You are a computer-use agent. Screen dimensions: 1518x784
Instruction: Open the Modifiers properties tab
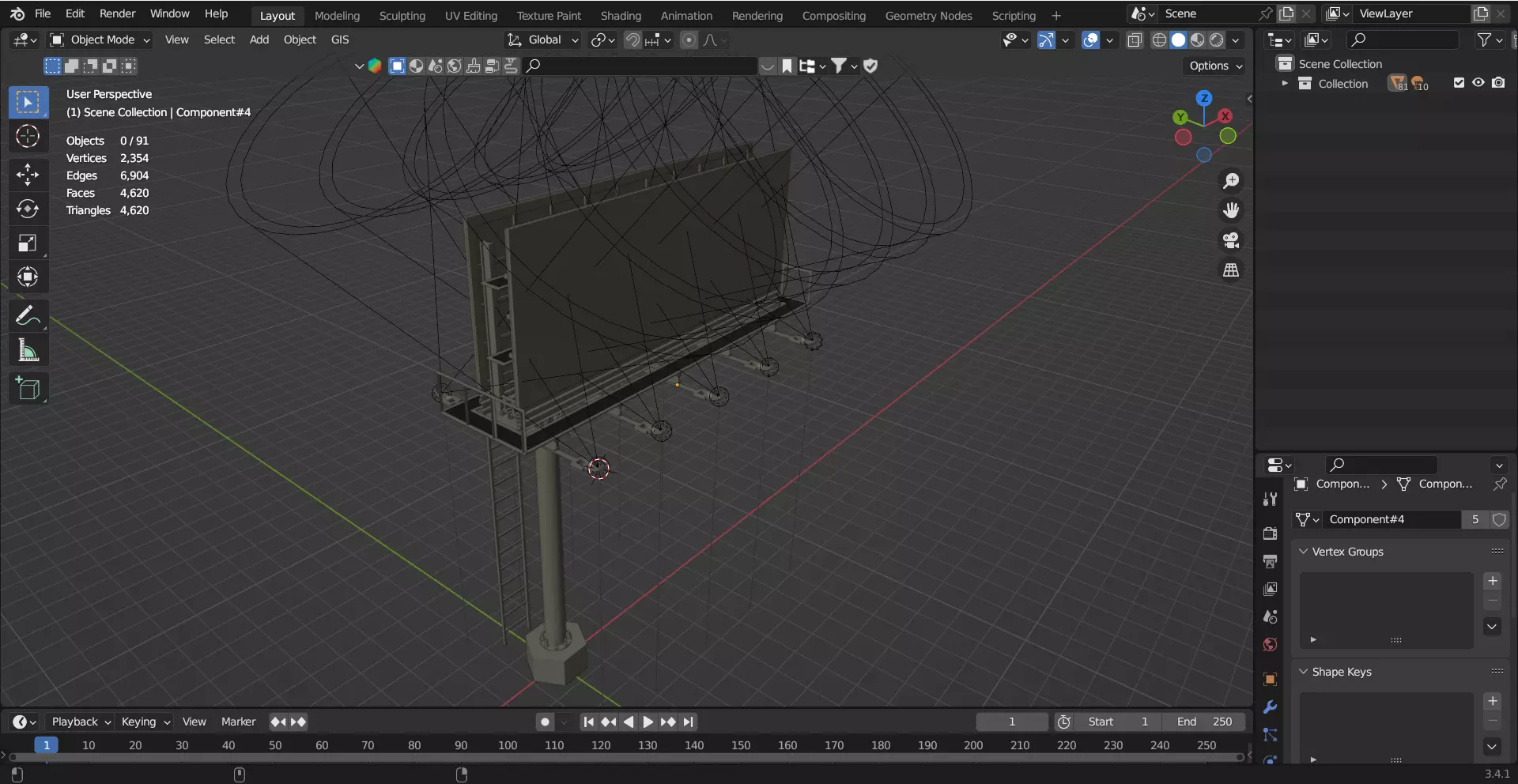[1270, 707]
